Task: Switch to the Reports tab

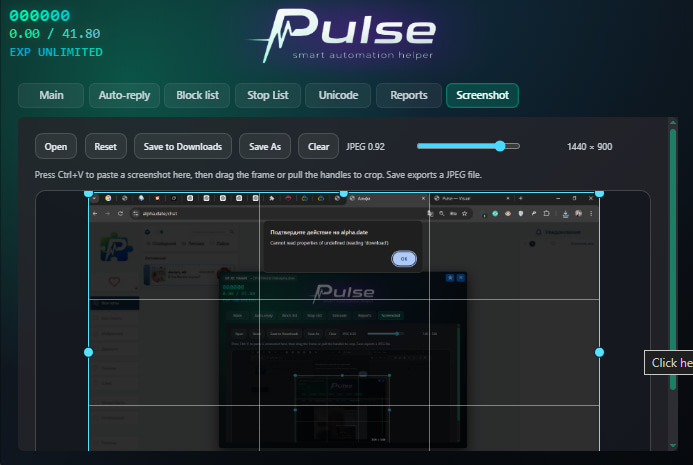Action: [x=409, y=95]
